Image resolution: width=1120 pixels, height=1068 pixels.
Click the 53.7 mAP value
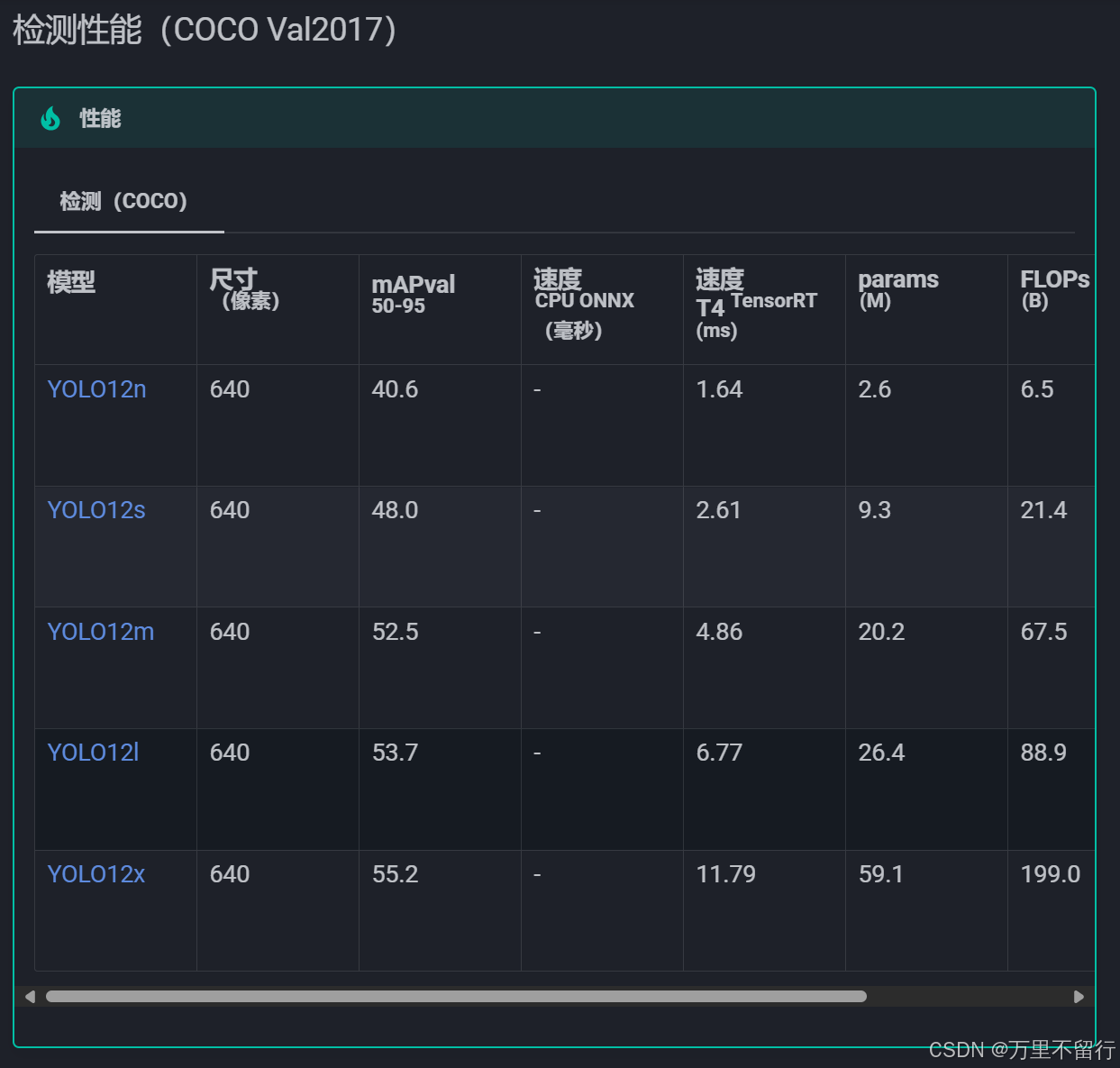tap(395, 753)
